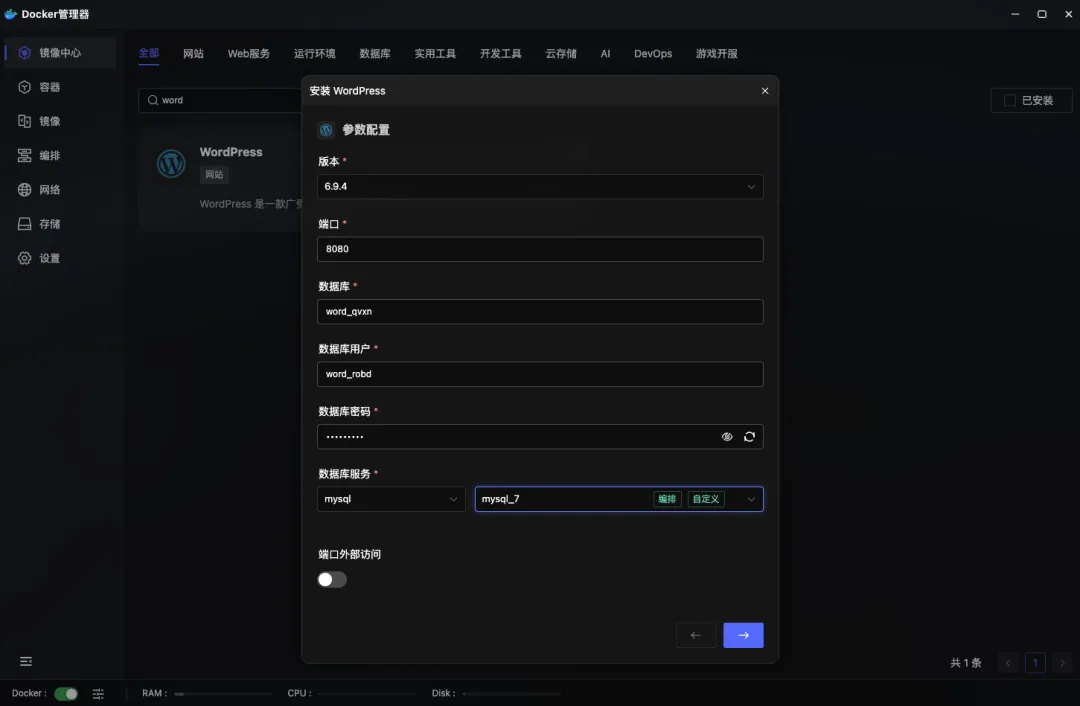Select the 开发工具 tab
Screen dimensions: 1080x706
point(501,54)
